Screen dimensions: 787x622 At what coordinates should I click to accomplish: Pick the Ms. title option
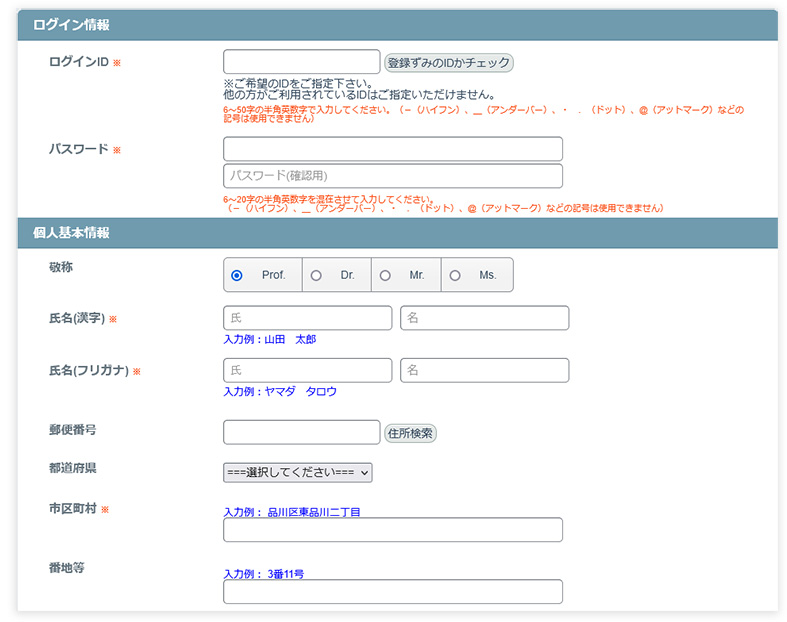click(455, 275)
